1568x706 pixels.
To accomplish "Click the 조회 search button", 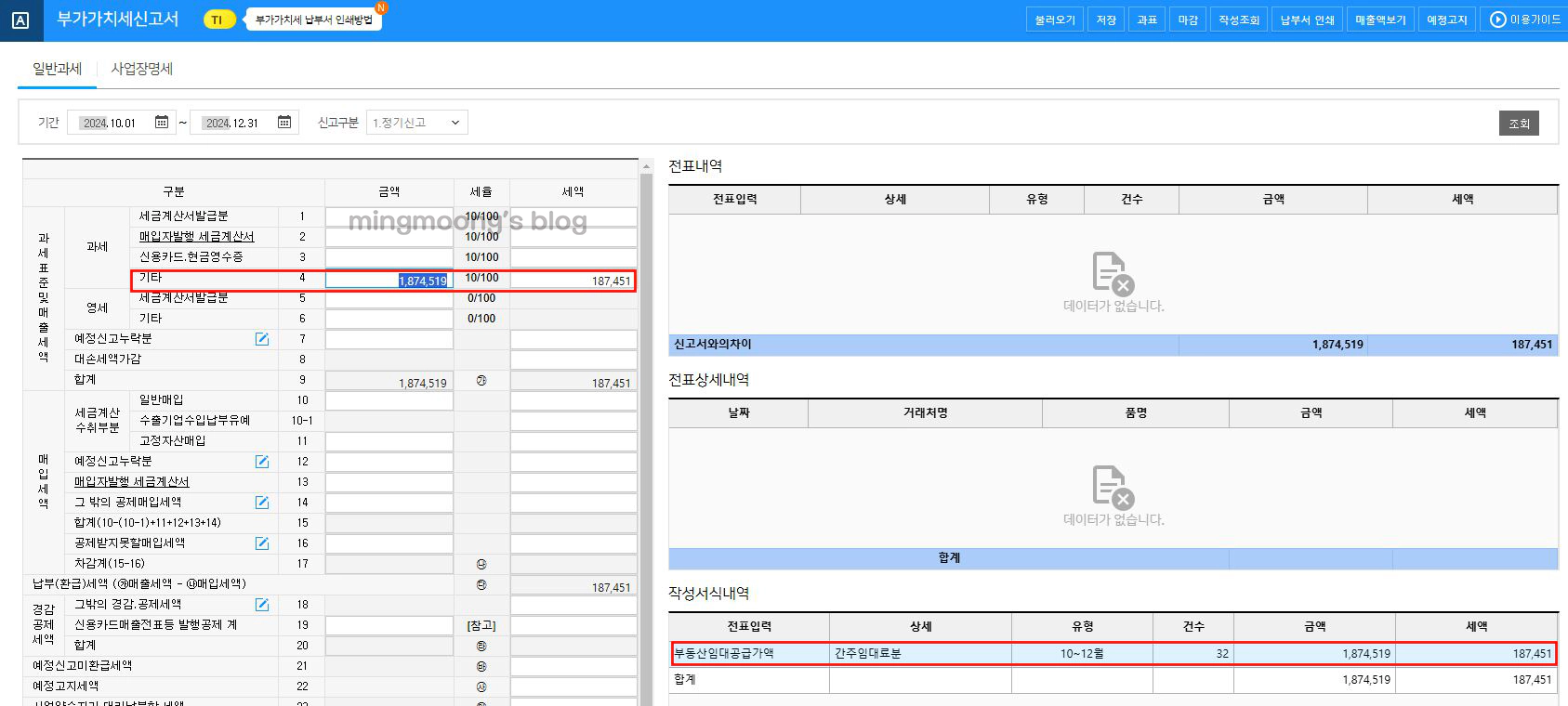I will click(1519, 123).
